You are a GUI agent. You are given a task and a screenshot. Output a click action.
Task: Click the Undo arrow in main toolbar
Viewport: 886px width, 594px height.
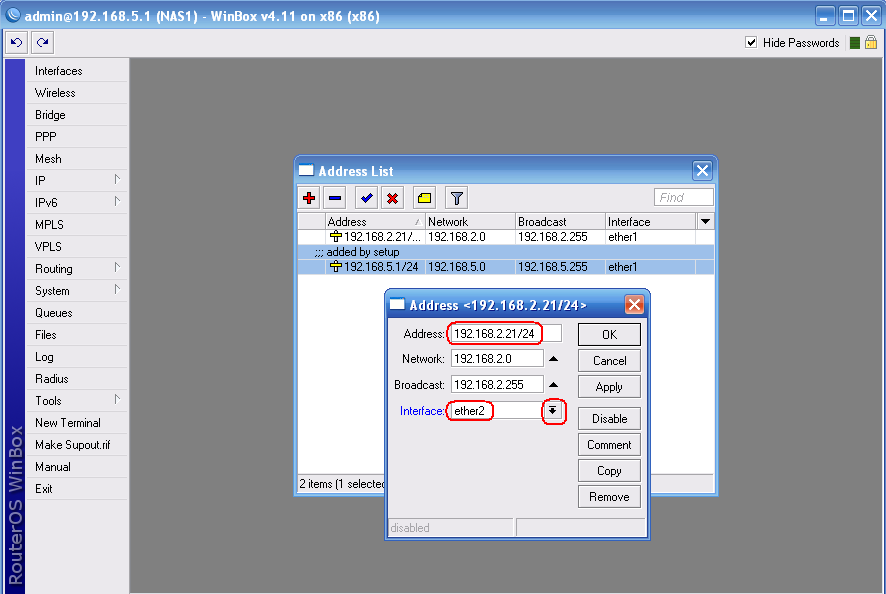[16, 42]
